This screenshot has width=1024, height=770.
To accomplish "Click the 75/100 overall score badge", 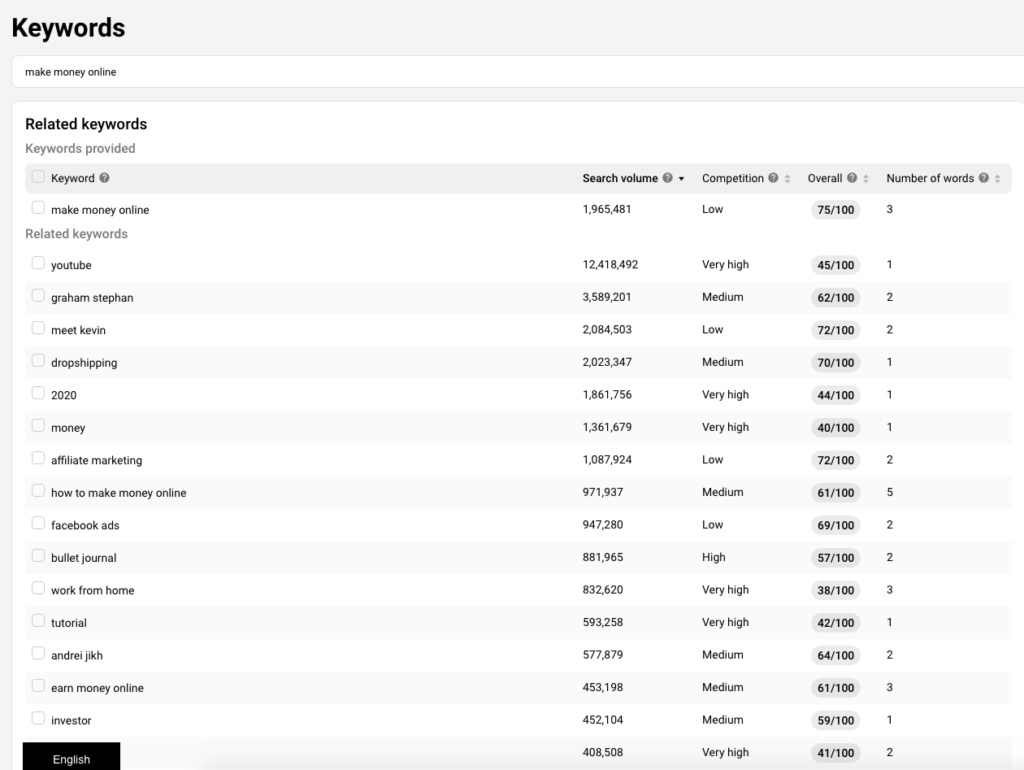I will pyautogui.click(x=835, y=210).
